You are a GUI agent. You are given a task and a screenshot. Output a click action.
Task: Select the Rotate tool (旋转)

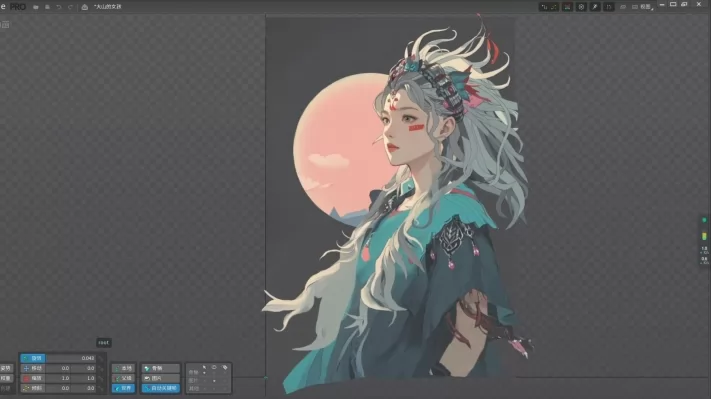(x=33, y=358)
